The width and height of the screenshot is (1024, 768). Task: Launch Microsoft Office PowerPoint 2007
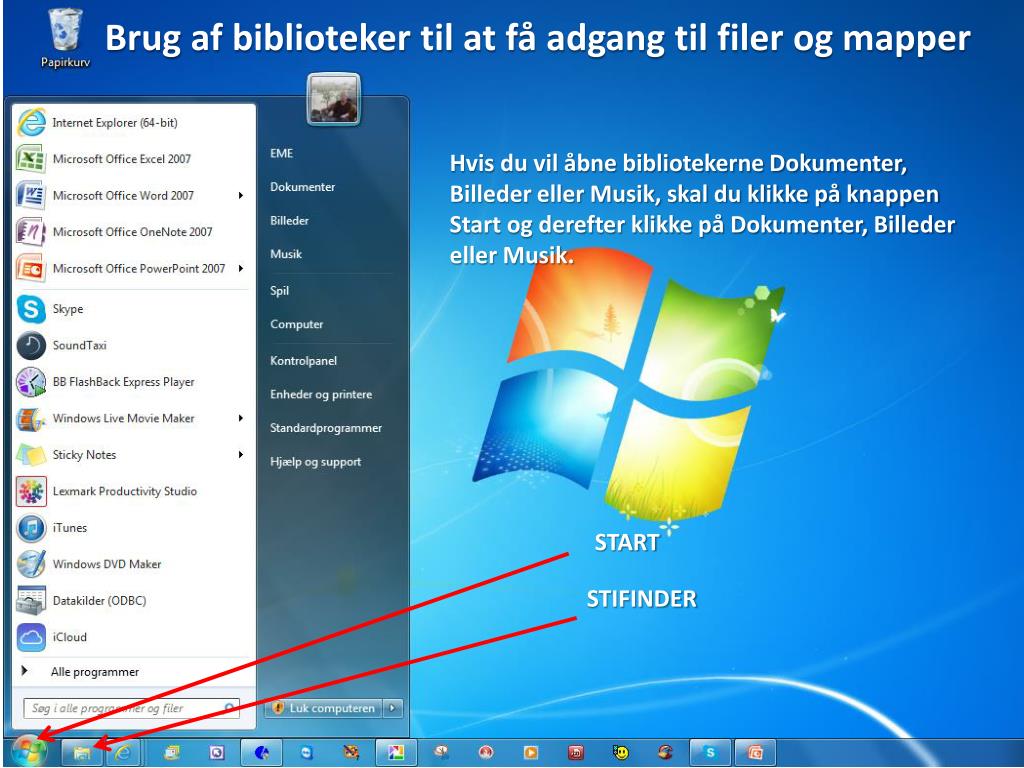[124, 268]
